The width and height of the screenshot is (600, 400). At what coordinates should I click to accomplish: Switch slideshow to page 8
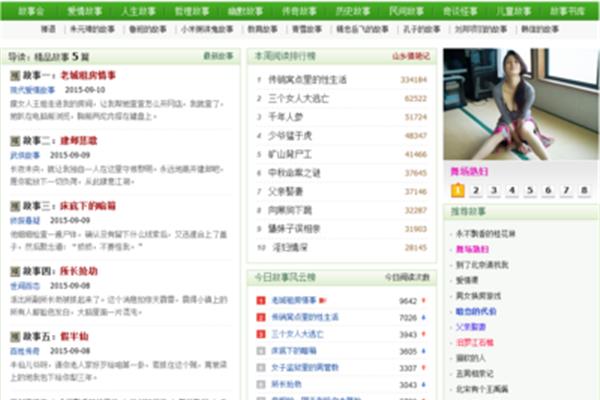tap(584, 191)
